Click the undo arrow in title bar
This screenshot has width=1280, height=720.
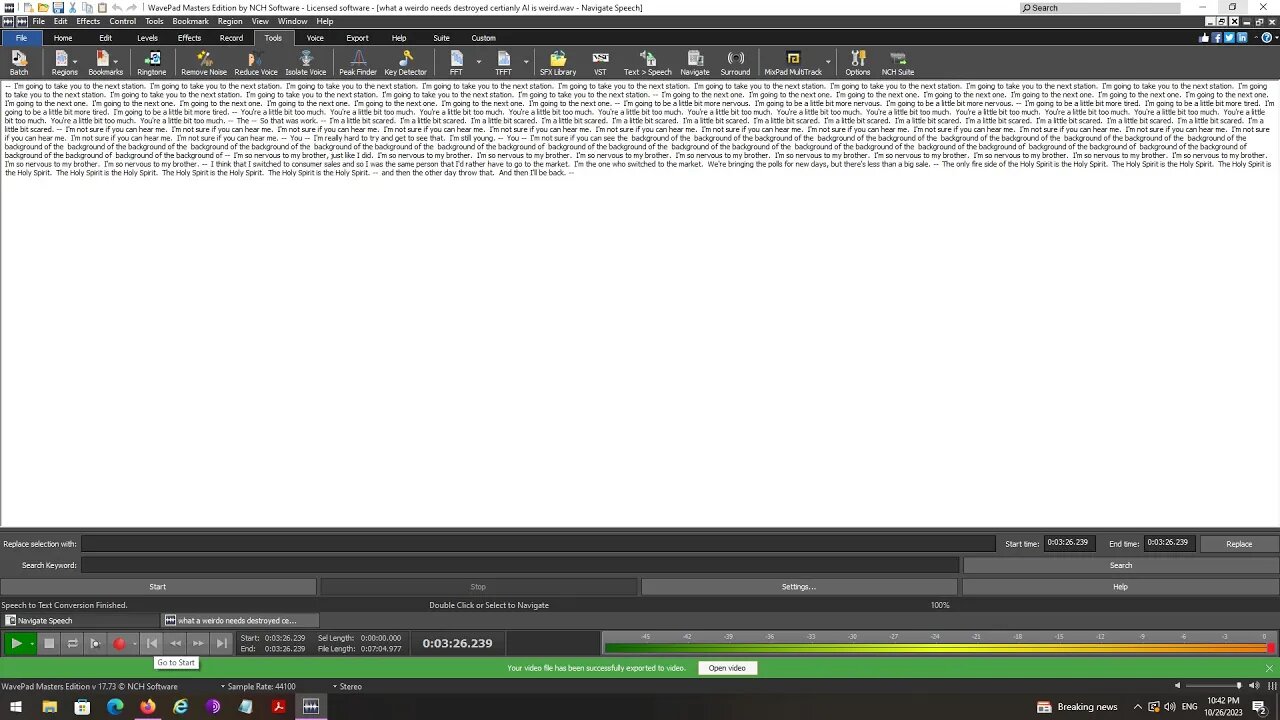tap(117, 7)
